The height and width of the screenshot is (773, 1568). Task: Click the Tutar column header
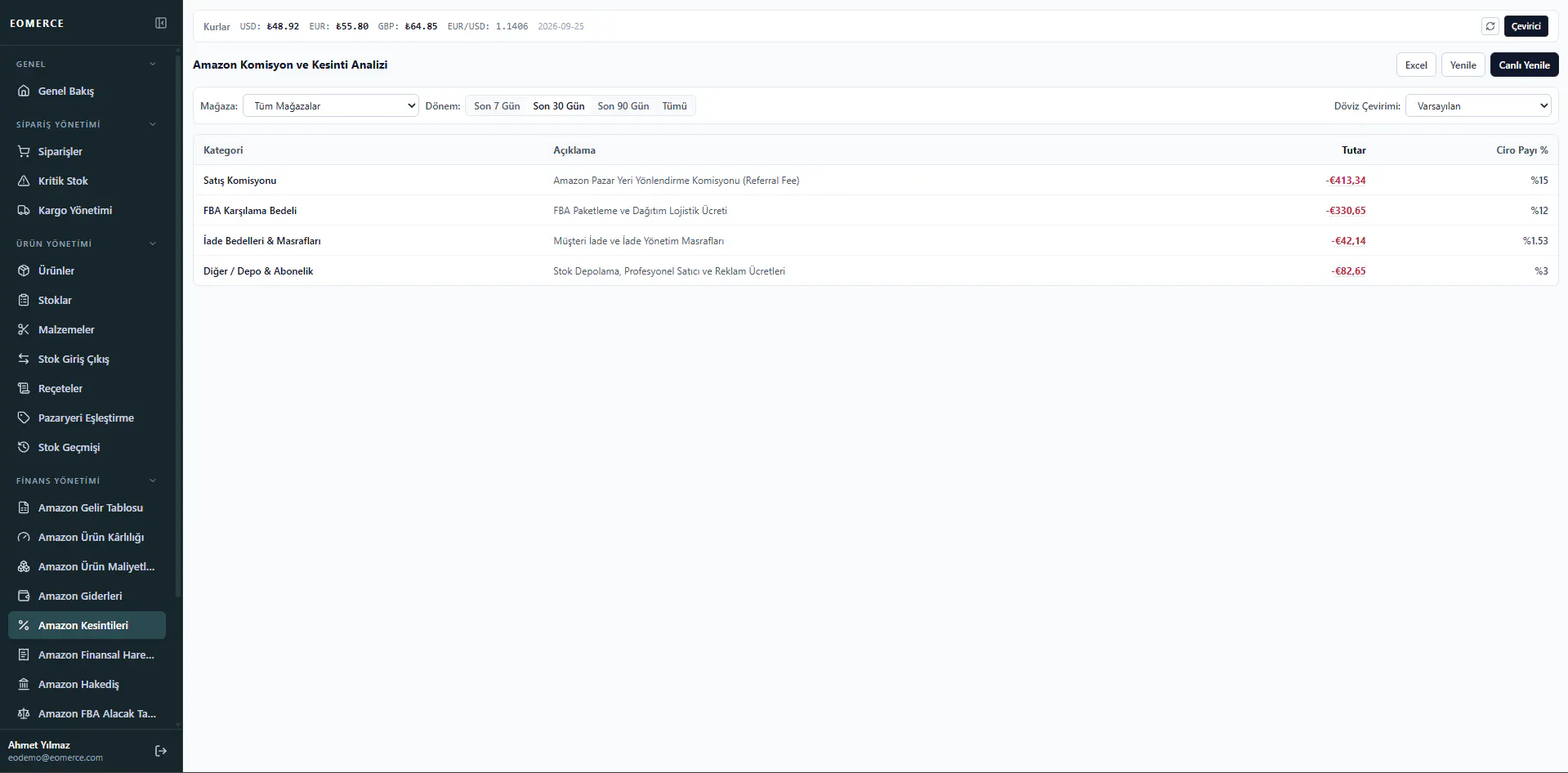point(1353,150)
